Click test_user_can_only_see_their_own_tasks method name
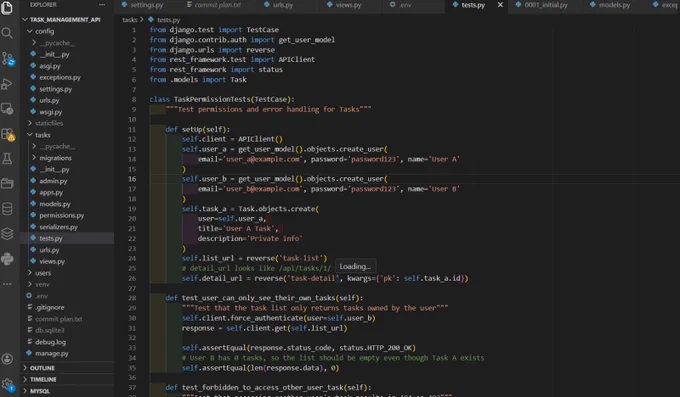This screenshot has height=397, width=680. click(258, 298)
